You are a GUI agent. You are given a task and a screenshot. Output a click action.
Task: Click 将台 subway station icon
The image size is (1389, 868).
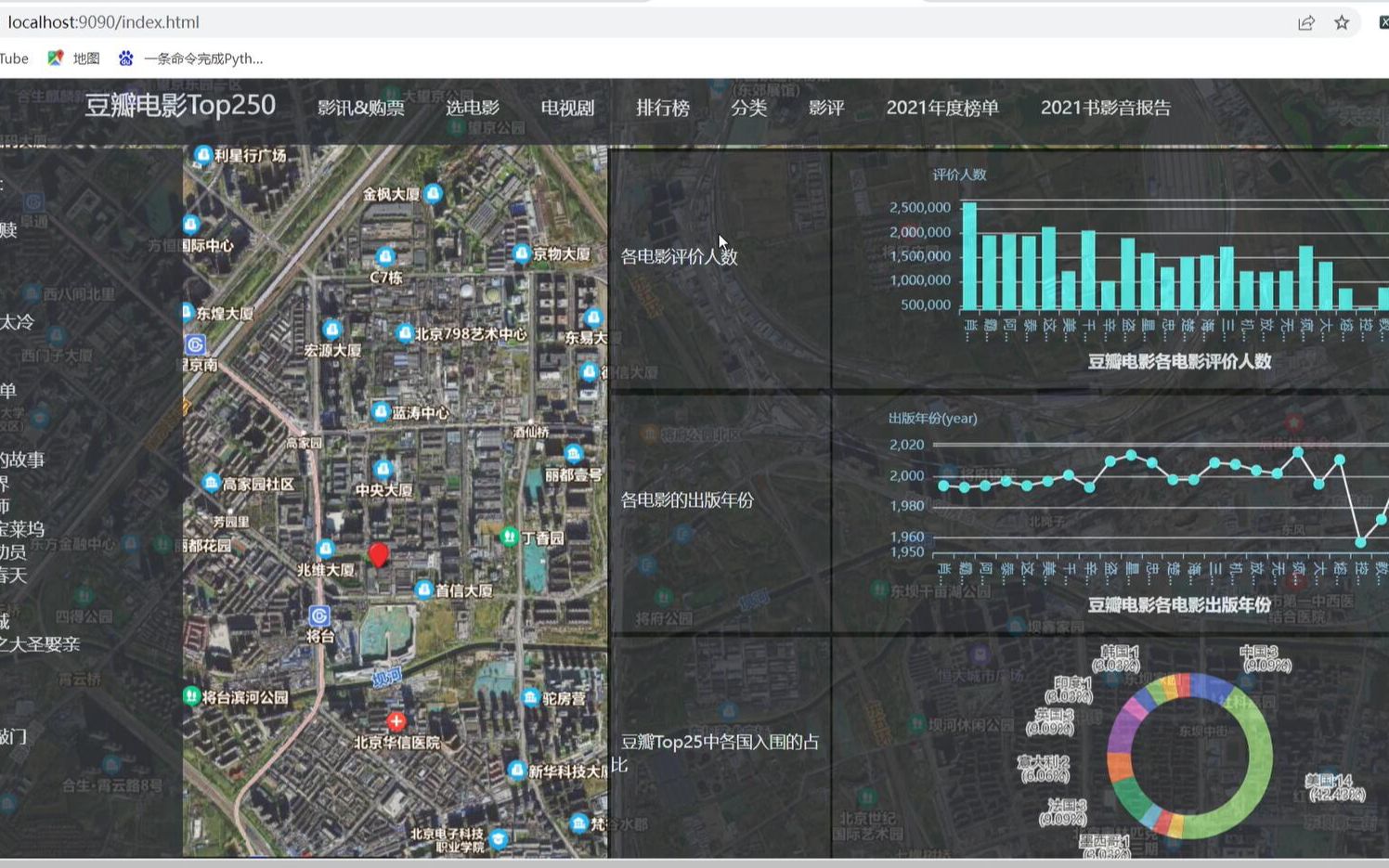(x=318, y=615)
